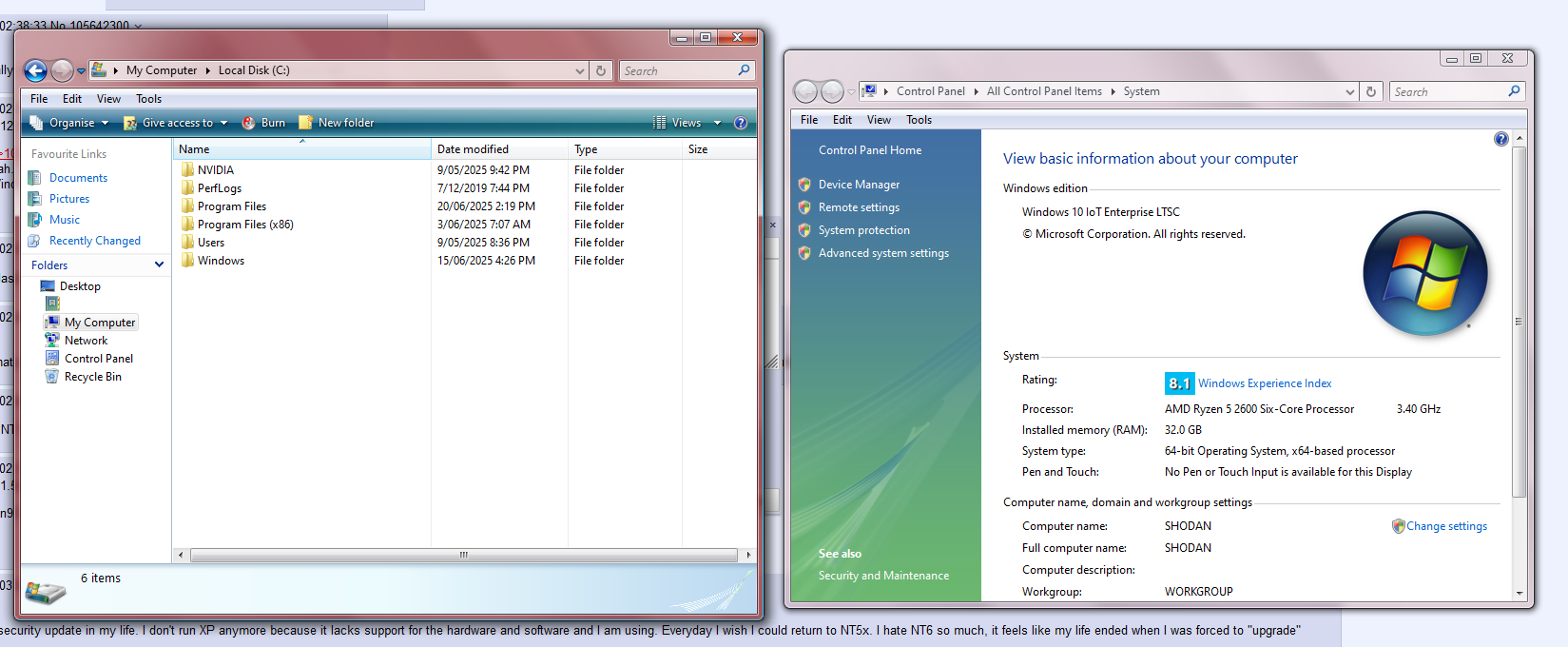Open Music in Favourite Links
The width and height of the screenshot is (1568, 647).
(x=65, y=220)
